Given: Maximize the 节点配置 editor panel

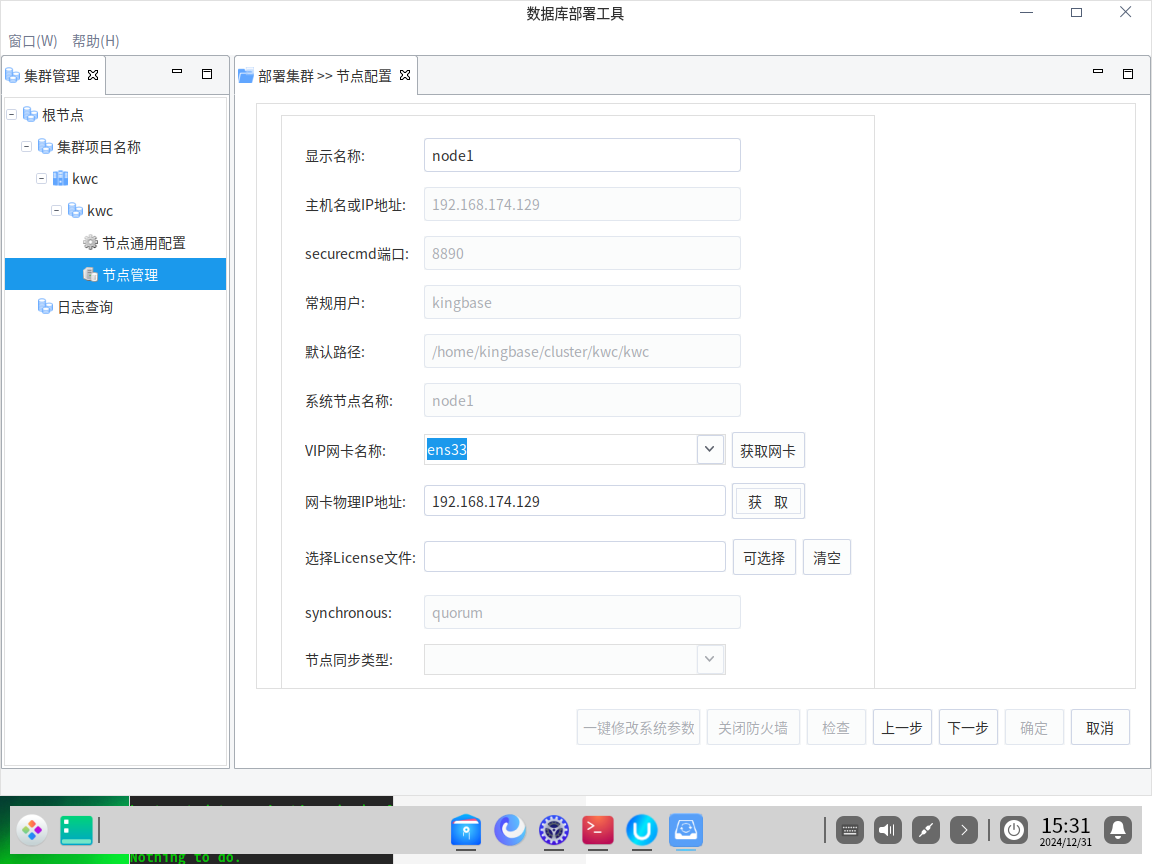Looking at the screenshot, I should click(1127, 74).
